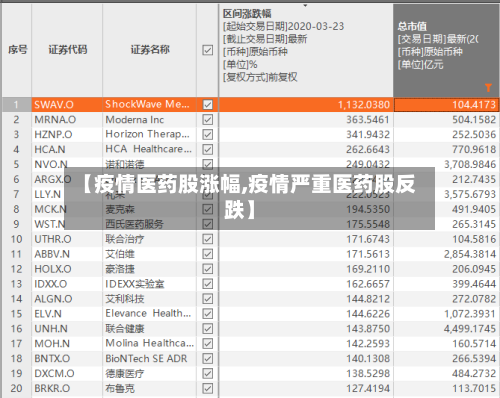Select the BioNTech SE ADR name cell

(x=150, y=358)
